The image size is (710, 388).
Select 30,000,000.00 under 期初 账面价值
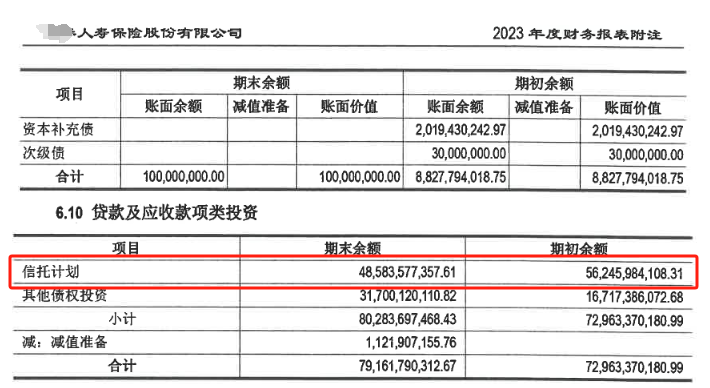(x=646, y=155)
